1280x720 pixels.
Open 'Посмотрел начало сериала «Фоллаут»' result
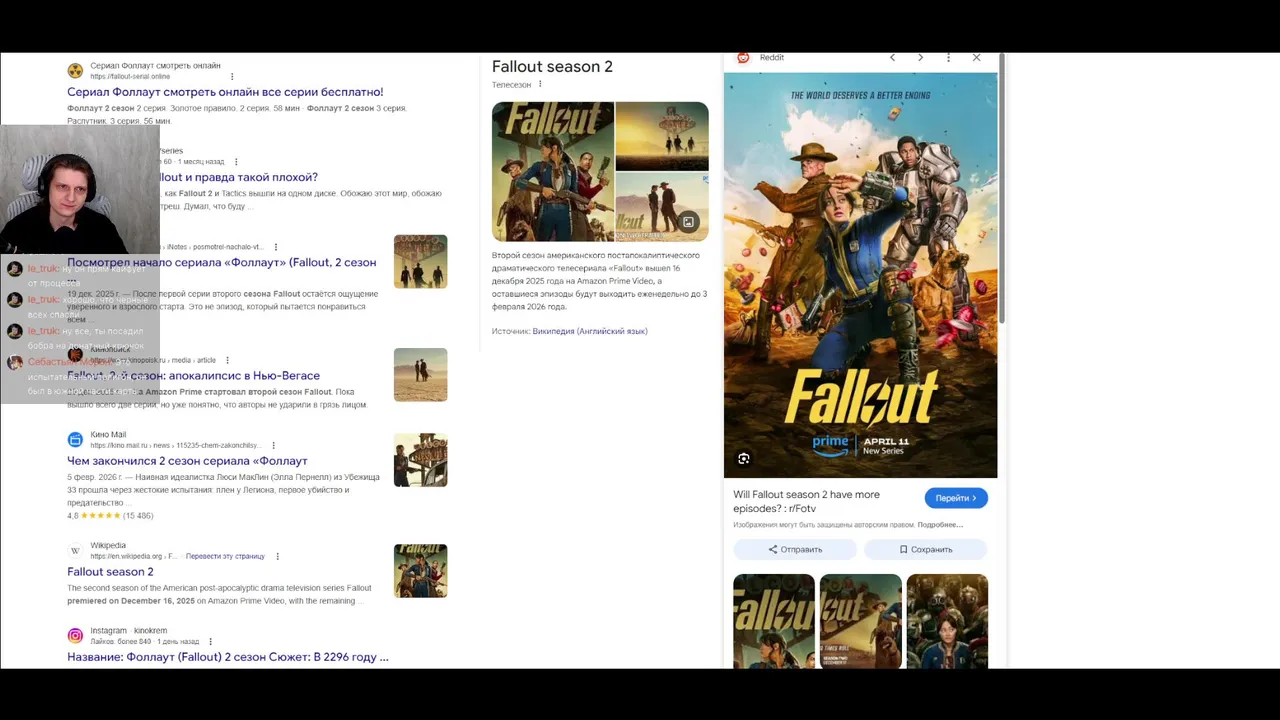coord(222,262)
